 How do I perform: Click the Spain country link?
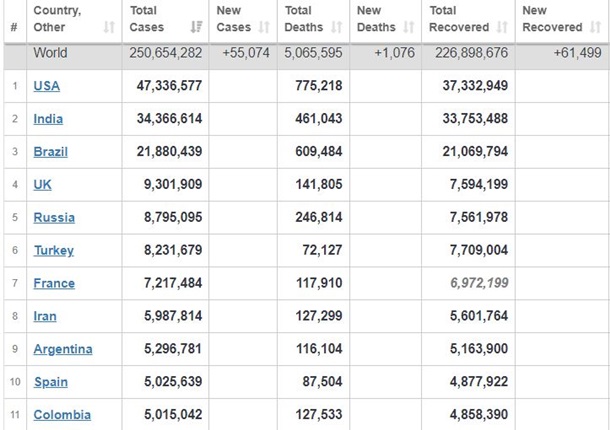[x=50, y=383]
